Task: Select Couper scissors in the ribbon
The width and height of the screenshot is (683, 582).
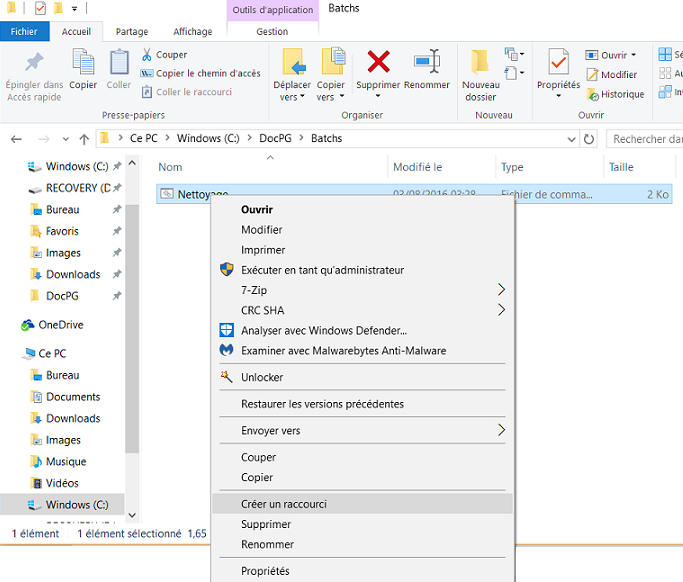Action: click(x=164, y=55)
